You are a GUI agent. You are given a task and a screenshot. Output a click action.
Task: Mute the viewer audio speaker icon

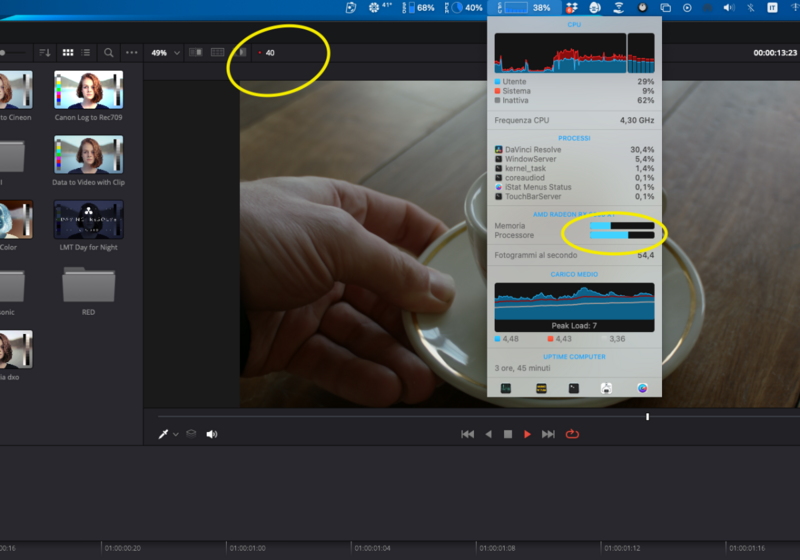(x=212, y=434)
